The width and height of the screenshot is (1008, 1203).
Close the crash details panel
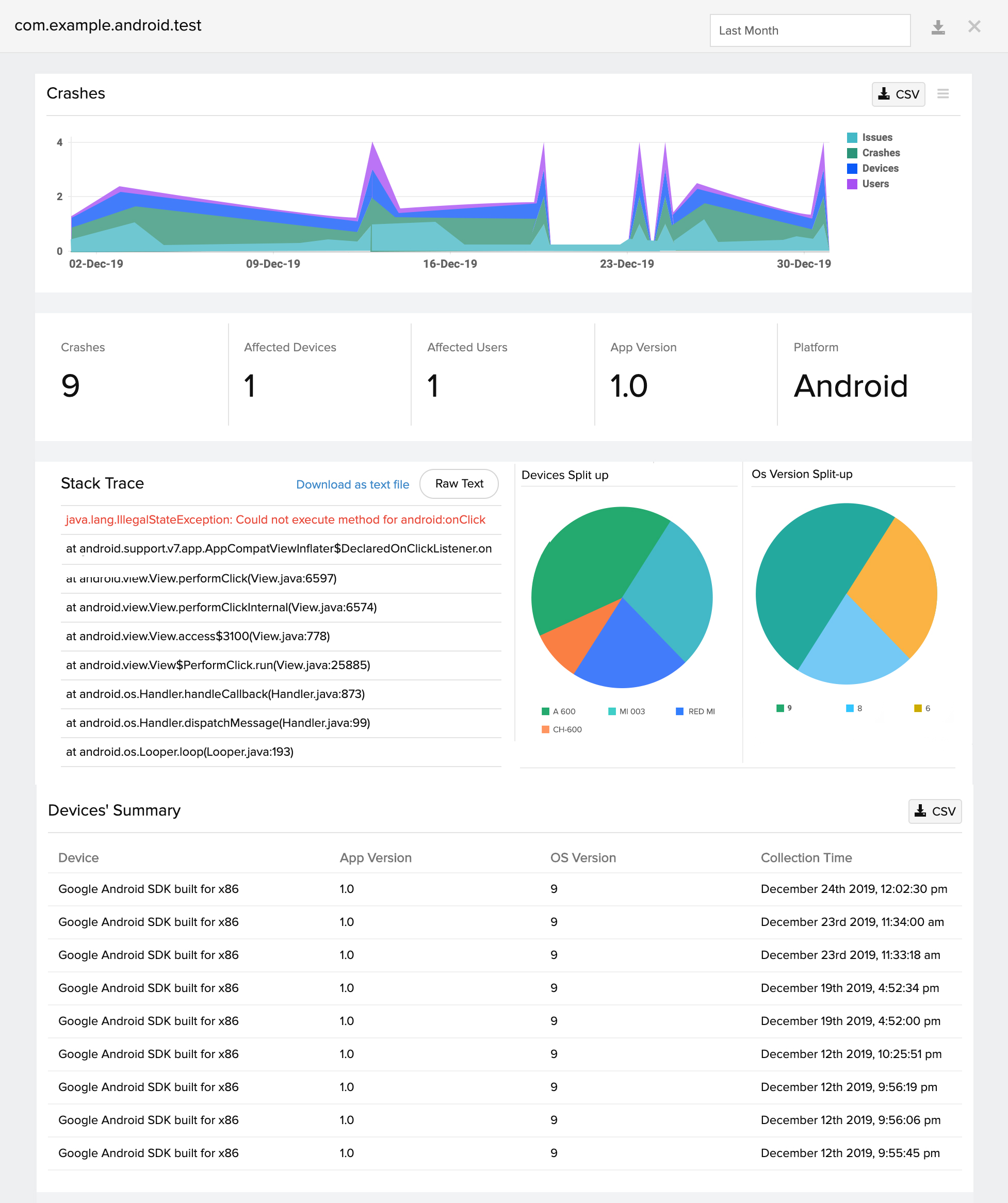pyautogui.click(x=973, y=26)
